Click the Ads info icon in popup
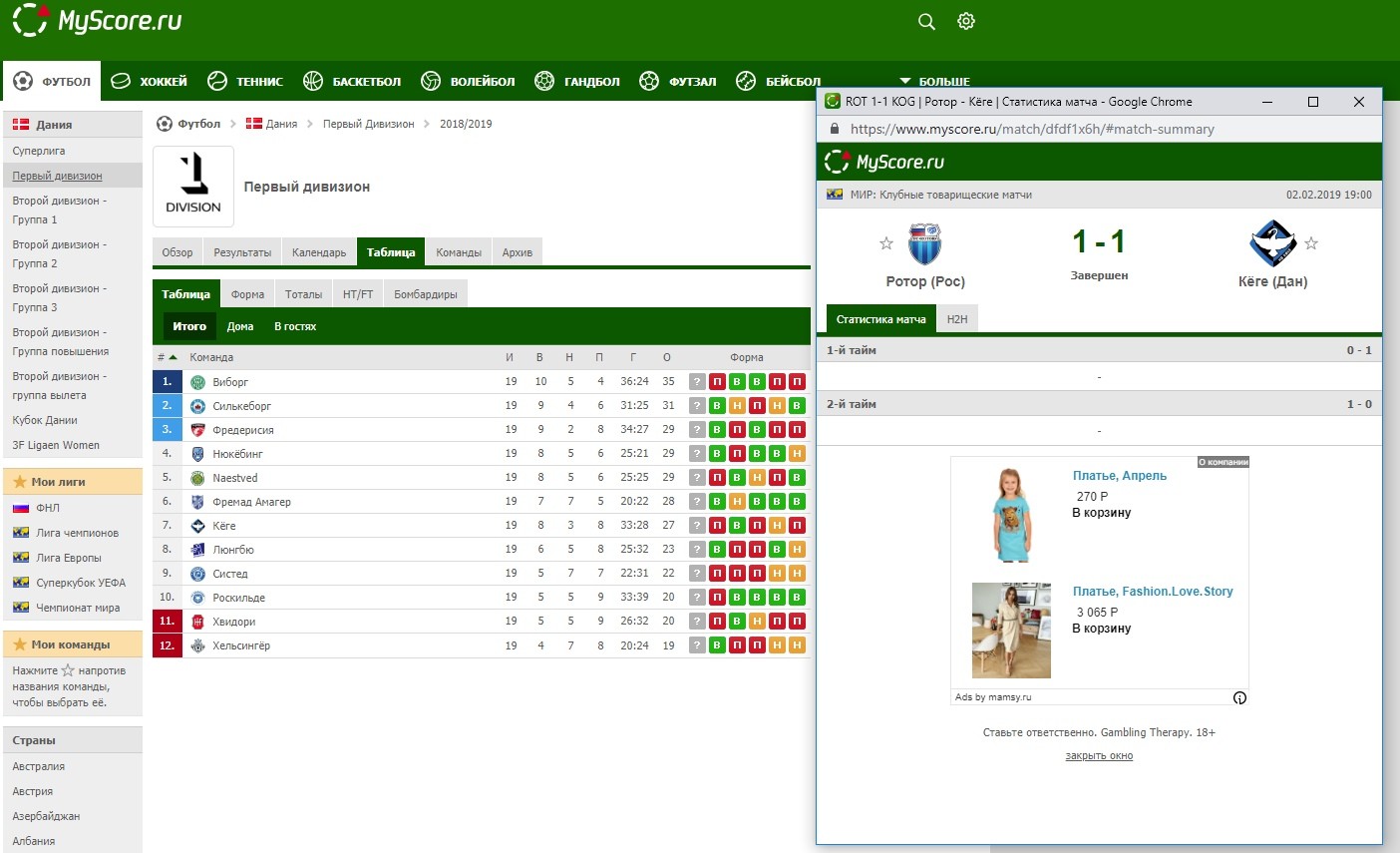The height and width of the screenshot is (853, 1400). [1239, 697]
